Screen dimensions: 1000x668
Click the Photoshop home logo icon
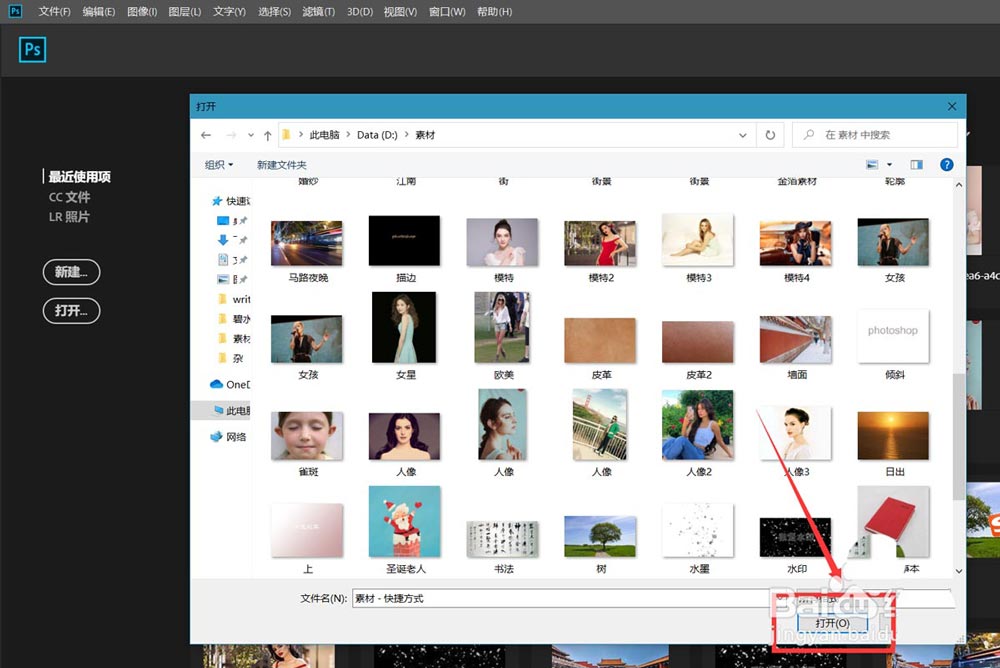[33, 50]
